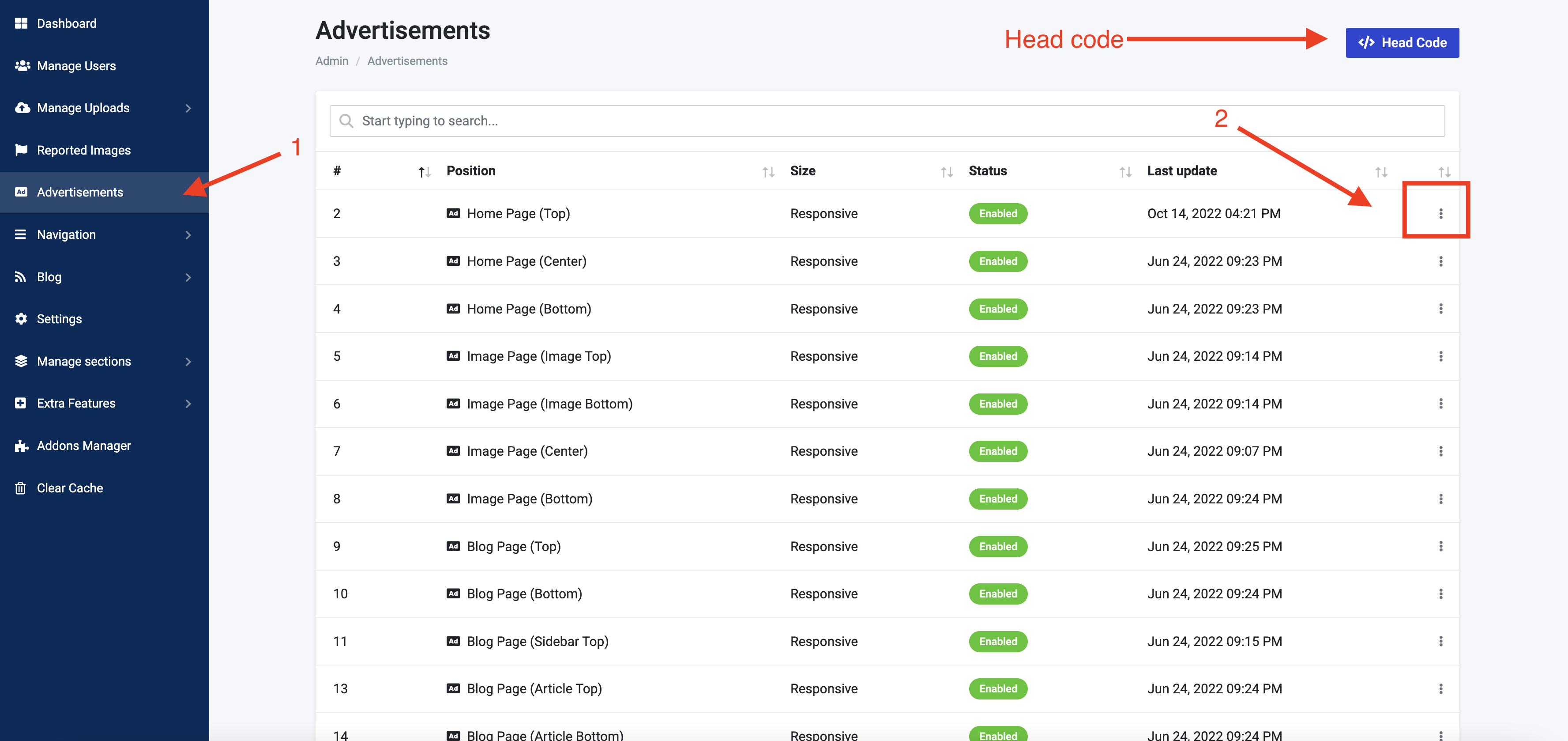
Task: Toggle sort order on the # column
Action: [424, 172]
